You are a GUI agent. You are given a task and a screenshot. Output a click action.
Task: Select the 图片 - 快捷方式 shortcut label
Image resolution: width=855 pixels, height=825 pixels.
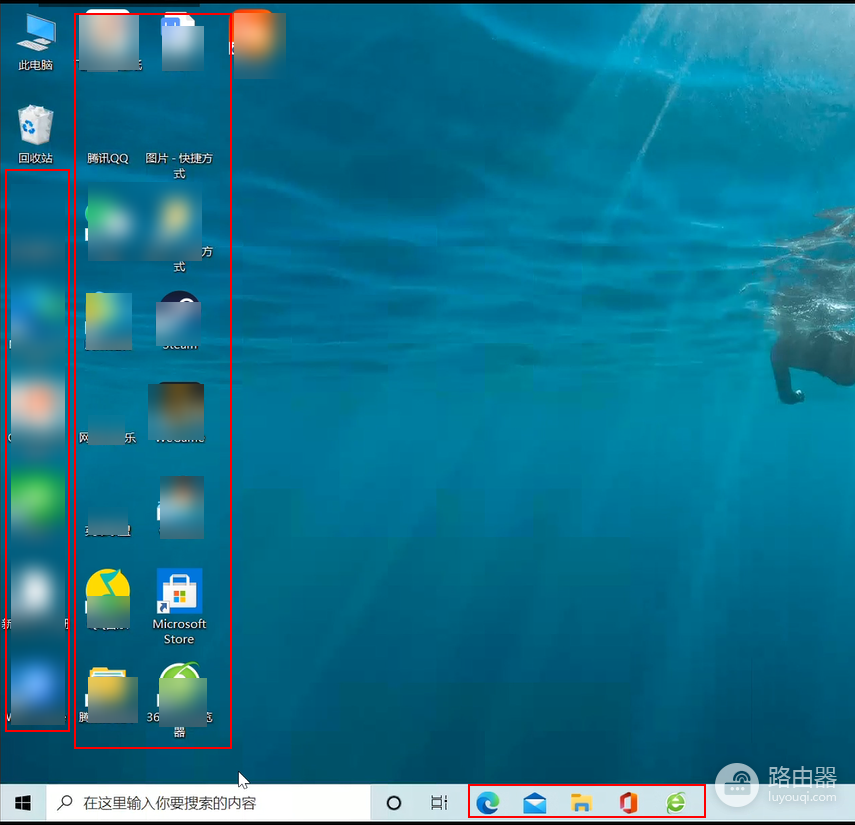point(179,166)
